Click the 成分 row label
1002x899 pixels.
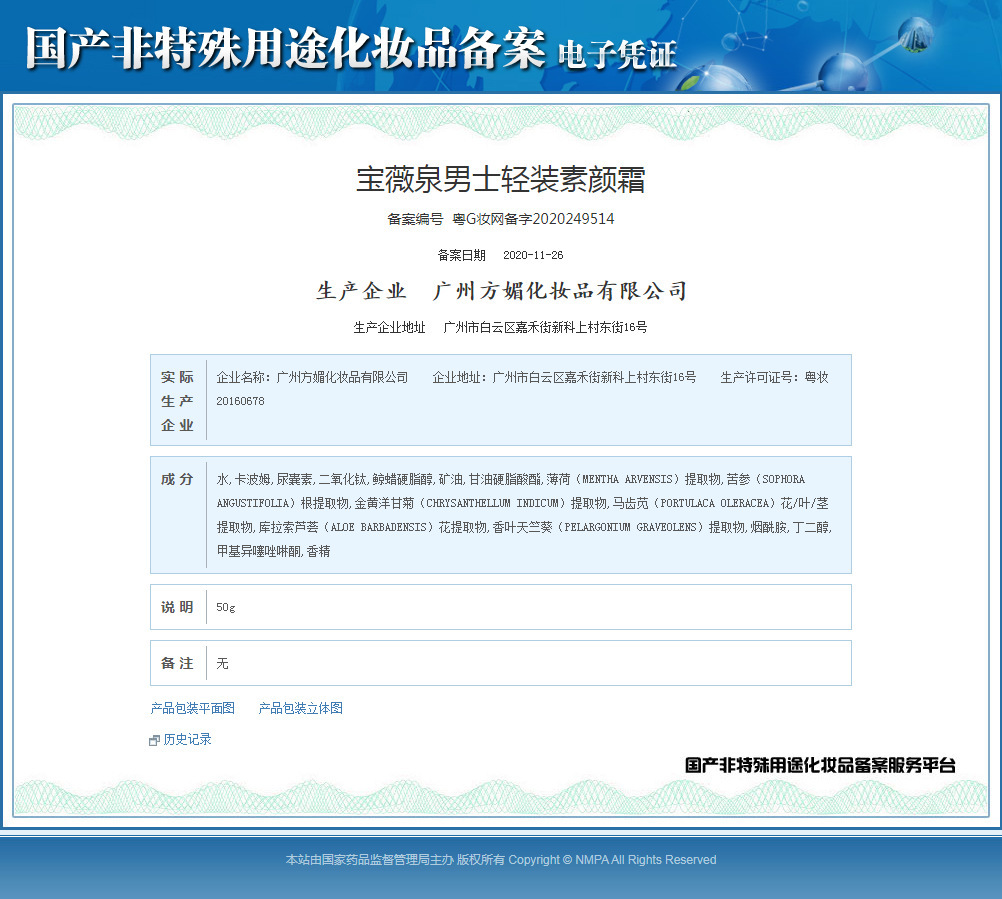click(177, 479)
